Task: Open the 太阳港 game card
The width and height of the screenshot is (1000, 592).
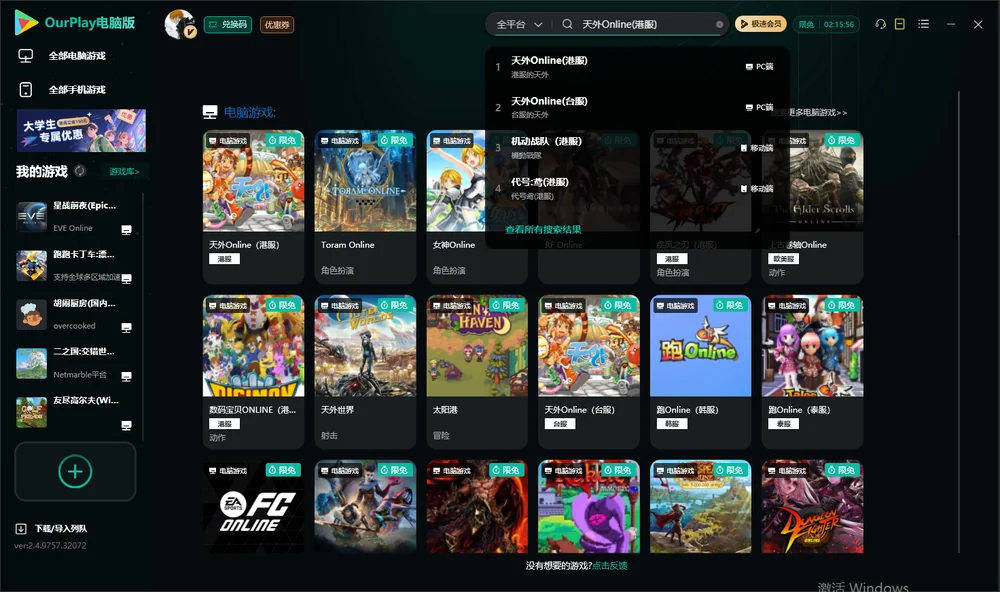Action: [477, 371]
